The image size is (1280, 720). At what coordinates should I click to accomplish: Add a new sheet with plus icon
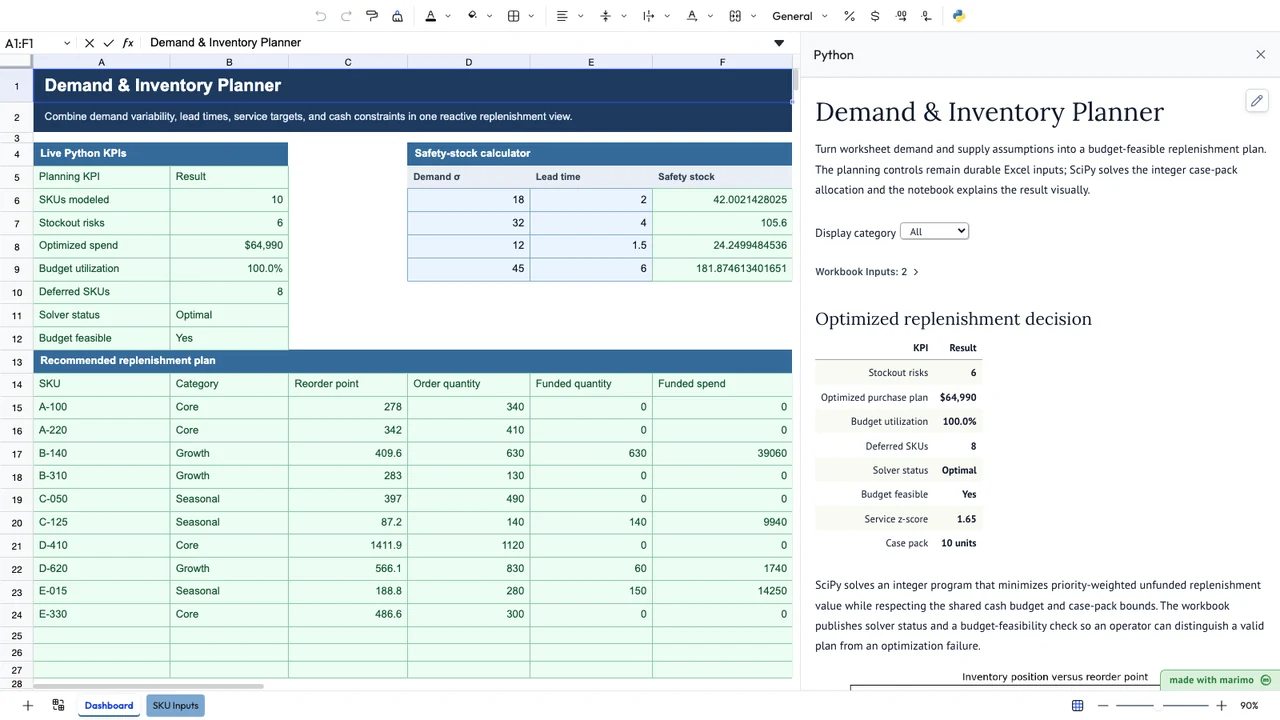click(x=28, y=706)
